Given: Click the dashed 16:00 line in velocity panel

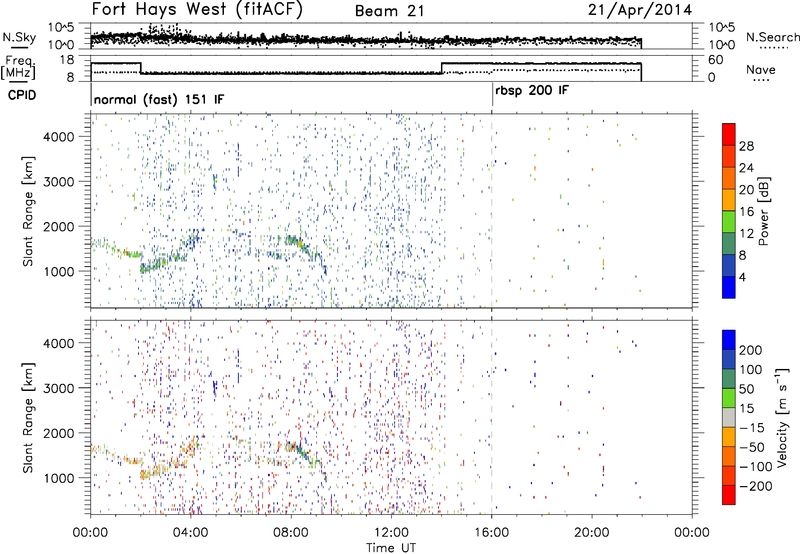Looking at the screenshot, I should point(492,417).
